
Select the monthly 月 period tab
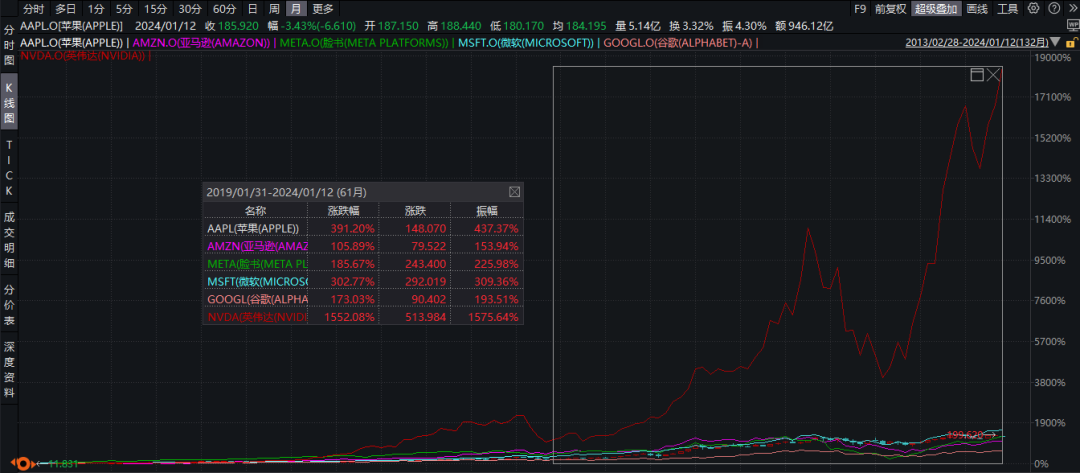(x=295, y=9)
